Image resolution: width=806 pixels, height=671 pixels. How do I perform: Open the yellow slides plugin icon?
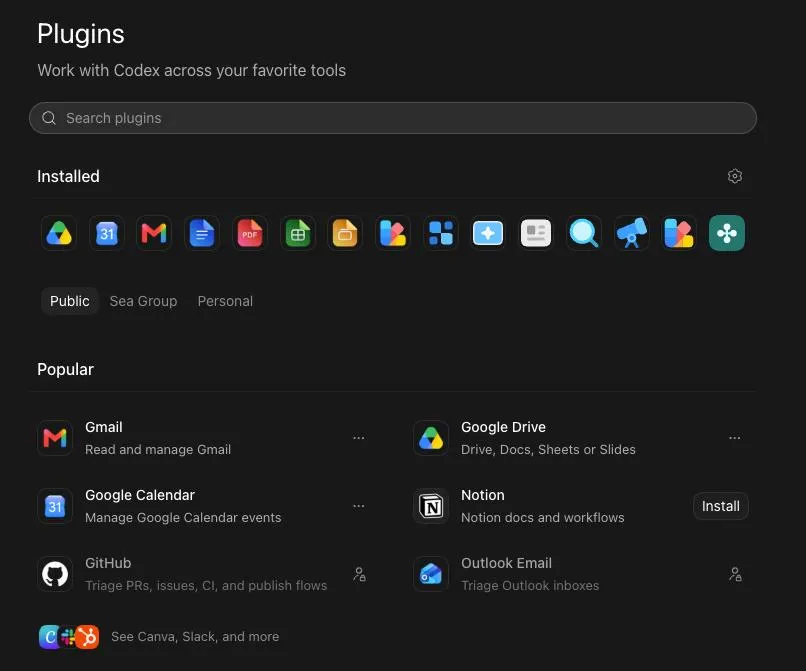click(345, 233)
